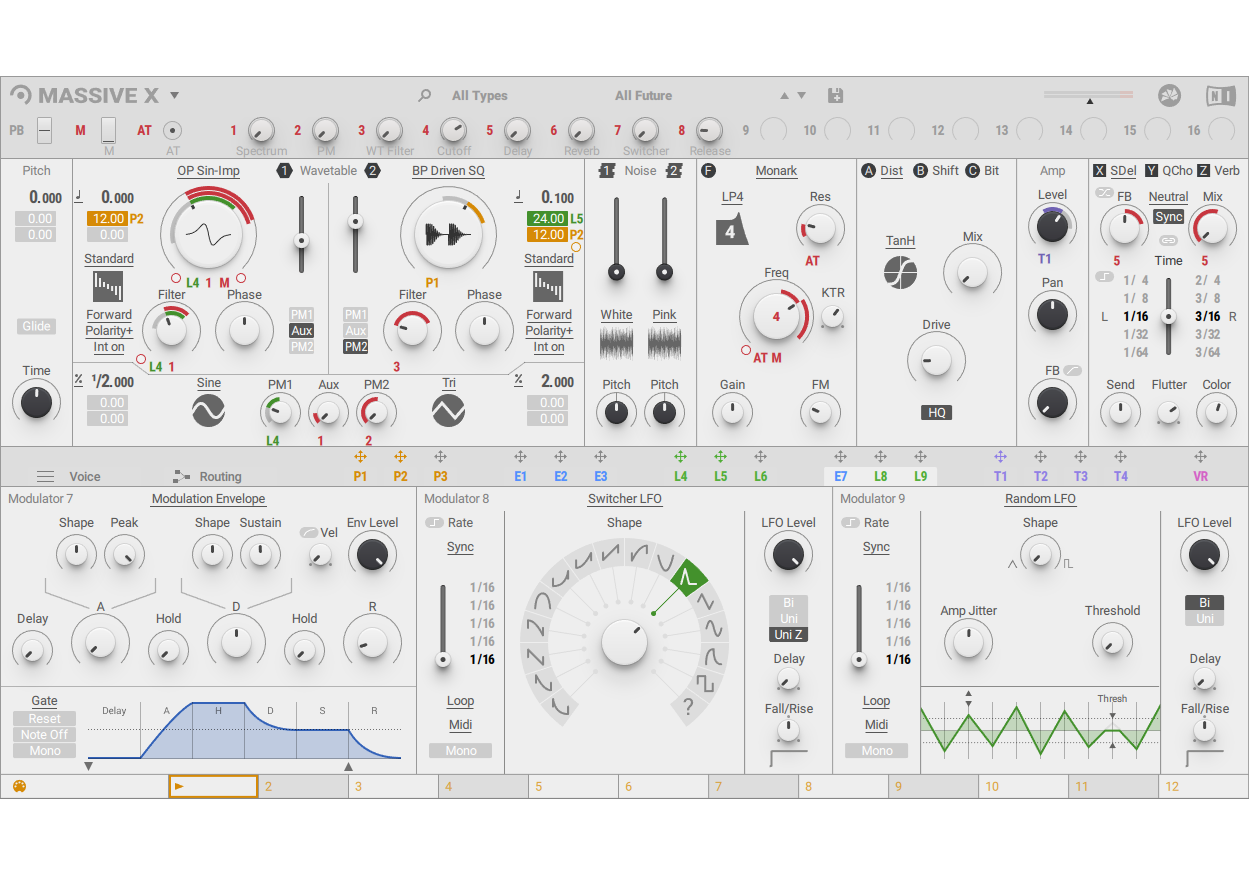Image resolution: width=1249 pixels, height=875 pixels.
Task: Toggle the HQ button in Dist insert
Action: click(936, 412)
